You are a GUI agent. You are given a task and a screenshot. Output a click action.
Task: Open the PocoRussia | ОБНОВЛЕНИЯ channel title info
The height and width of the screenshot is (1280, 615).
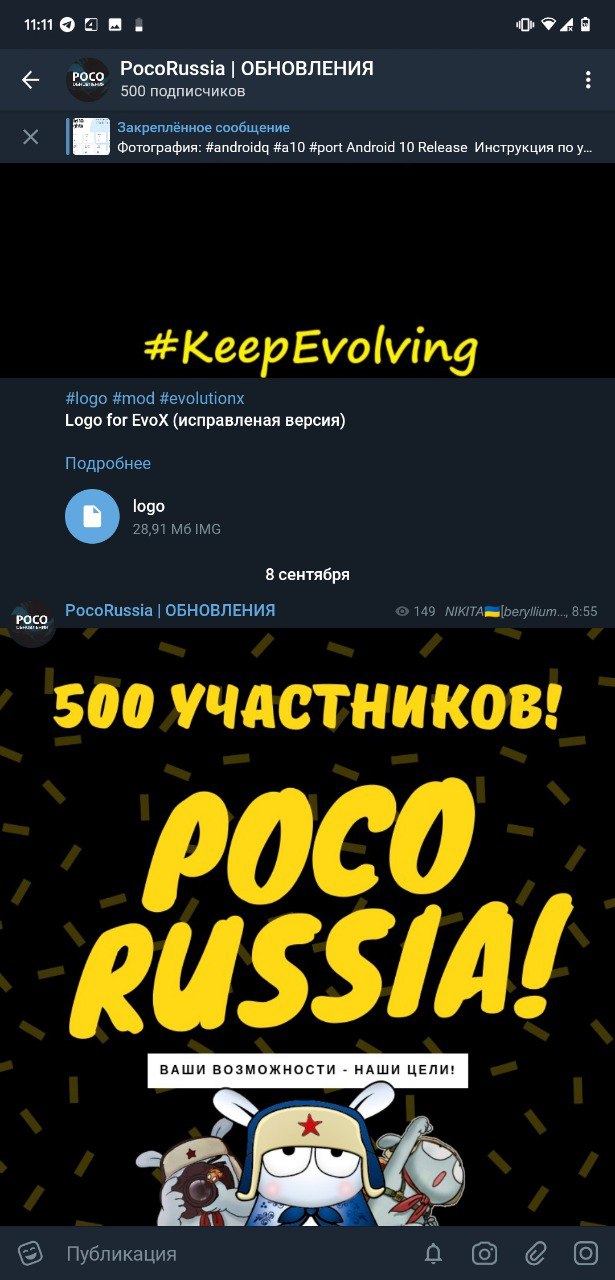(x=247, y=68)
